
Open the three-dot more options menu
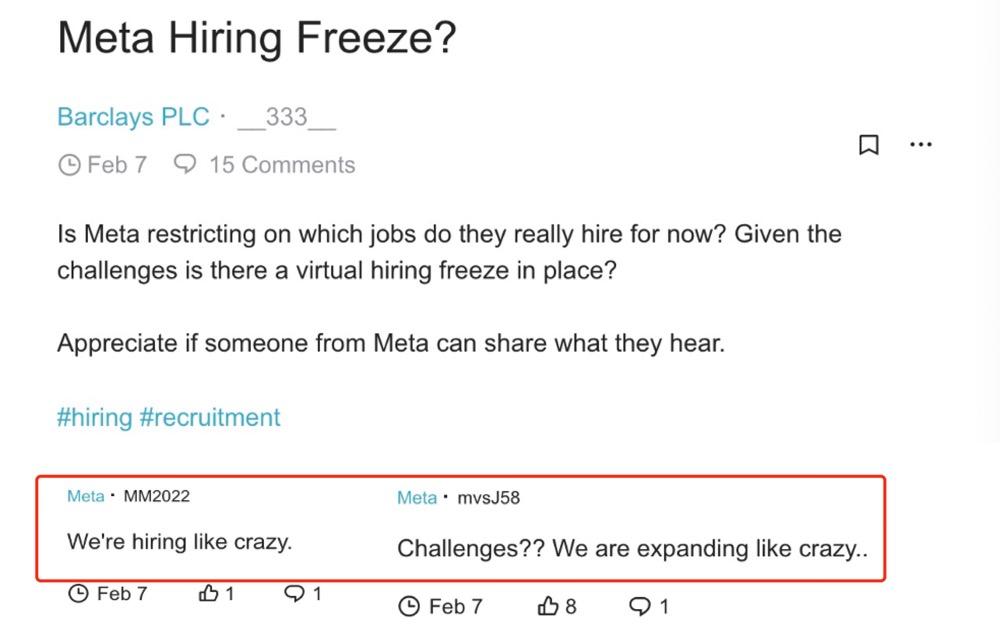point(920,145)
